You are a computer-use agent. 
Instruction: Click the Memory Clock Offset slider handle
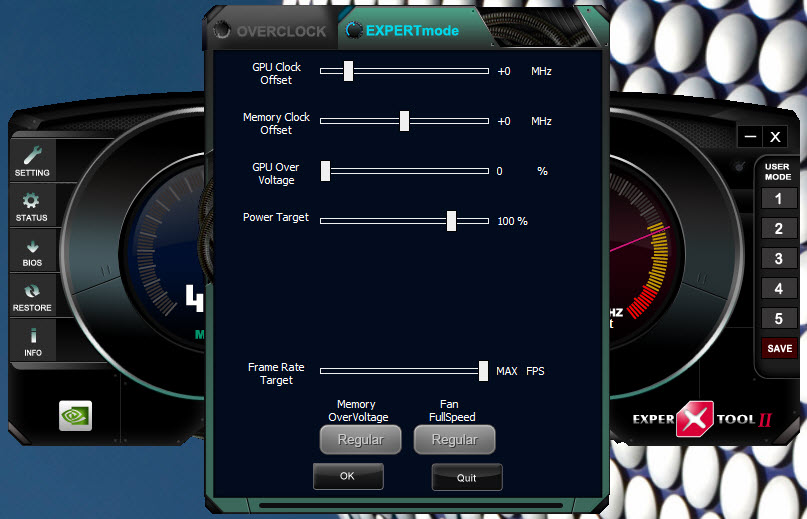click(405, 121)
